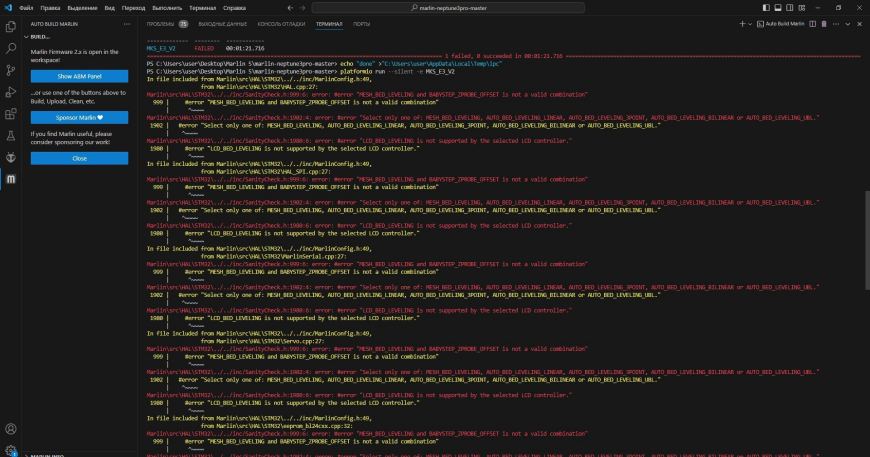Click the Close button in sidebar
870x457 pixels.
(79, 158)
